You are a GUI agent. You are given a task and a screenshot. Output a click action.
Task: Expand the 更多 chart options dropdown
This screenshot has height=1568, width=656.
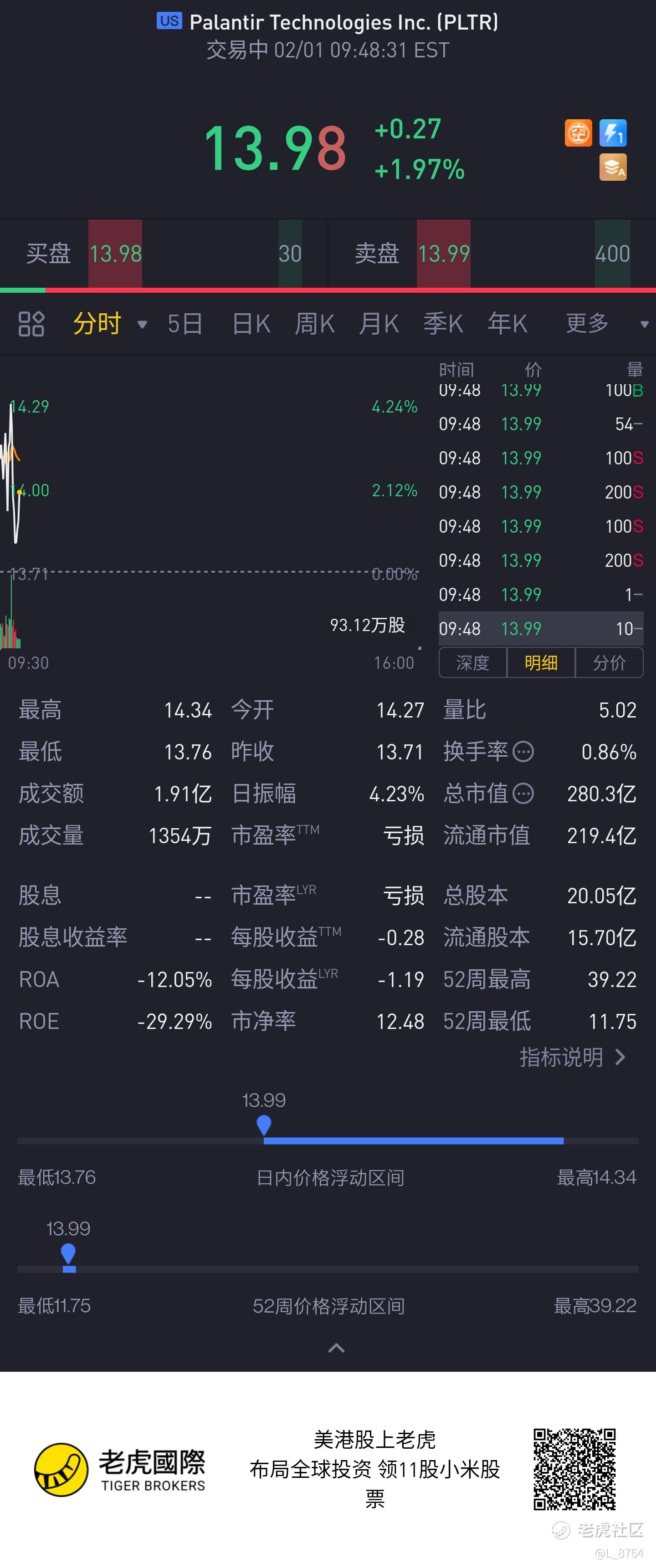click(x=645, y=325)
